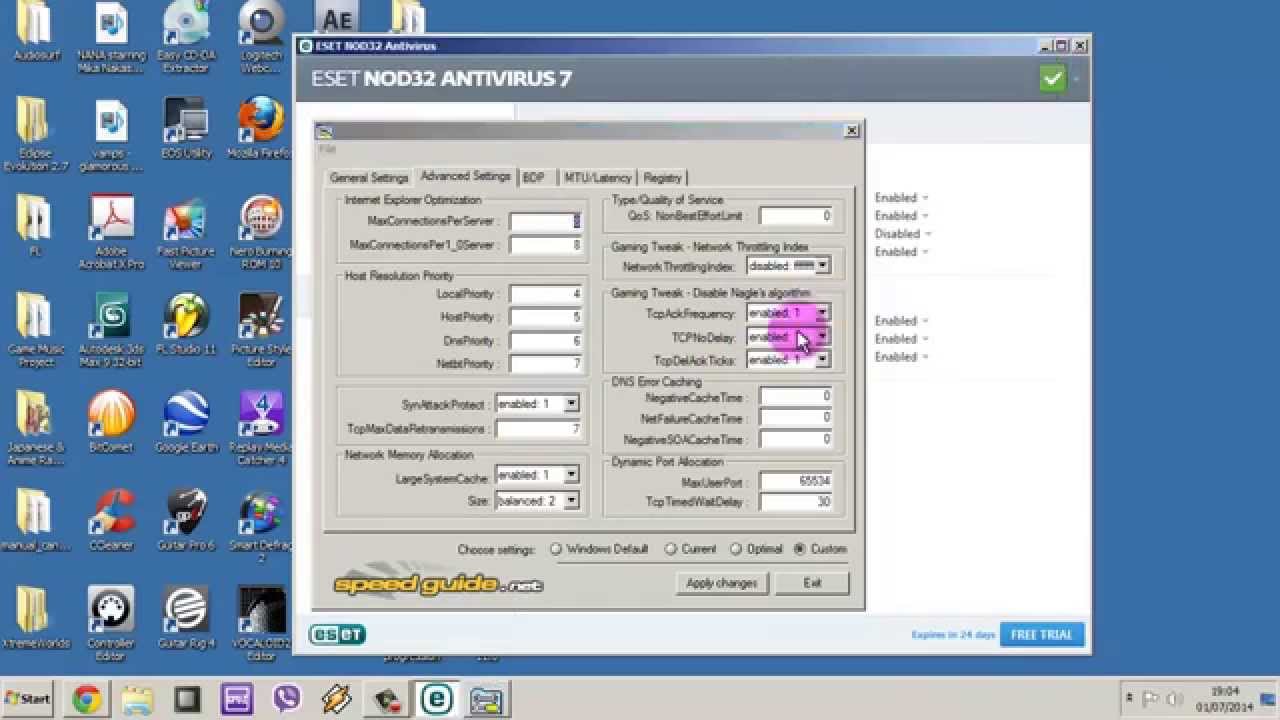
Task: Select the Custom settings radio button
Action: click(x=800, y=549)
